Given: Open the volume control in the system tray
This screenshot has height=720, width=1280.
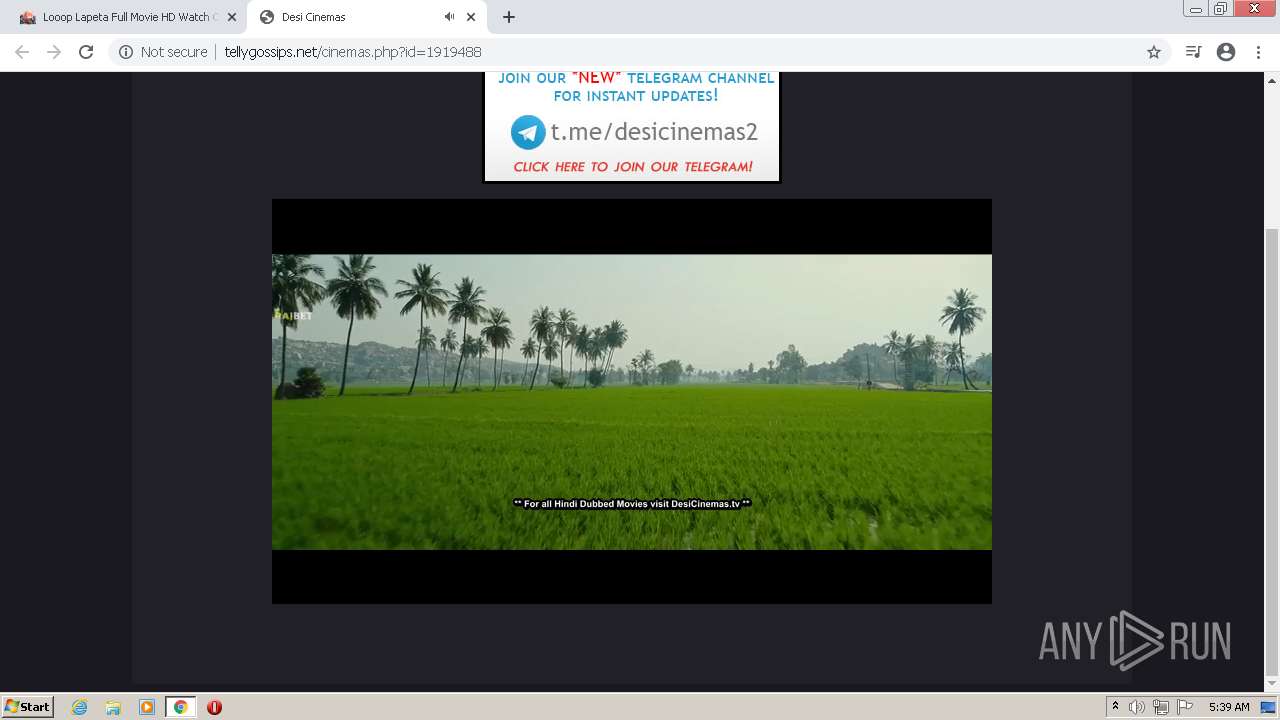Looking at the screenshot, I should coord(1137,707).
